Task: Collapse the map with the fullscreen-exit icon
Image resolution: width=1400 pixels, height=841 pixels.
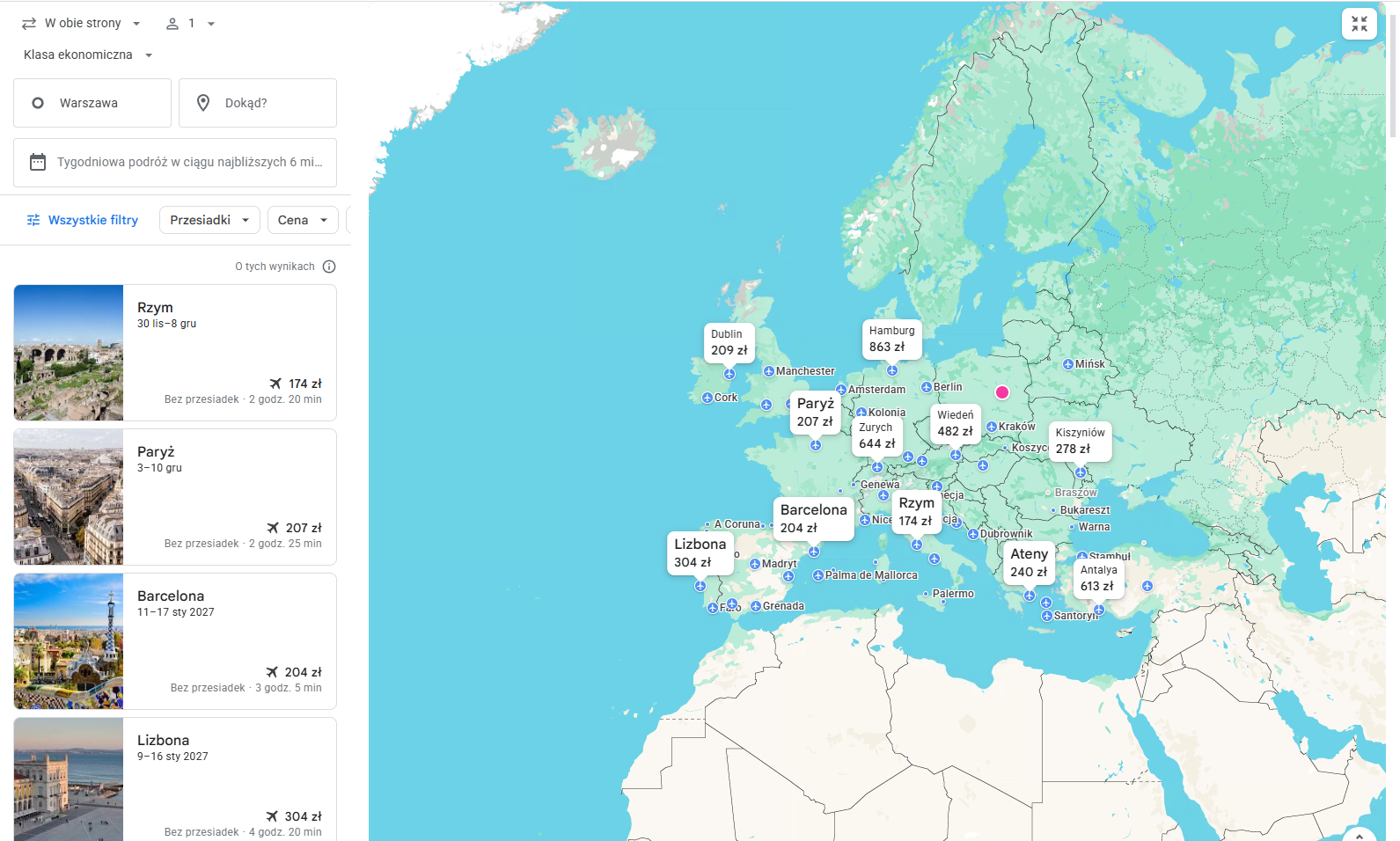Action: click(1359, 24)
